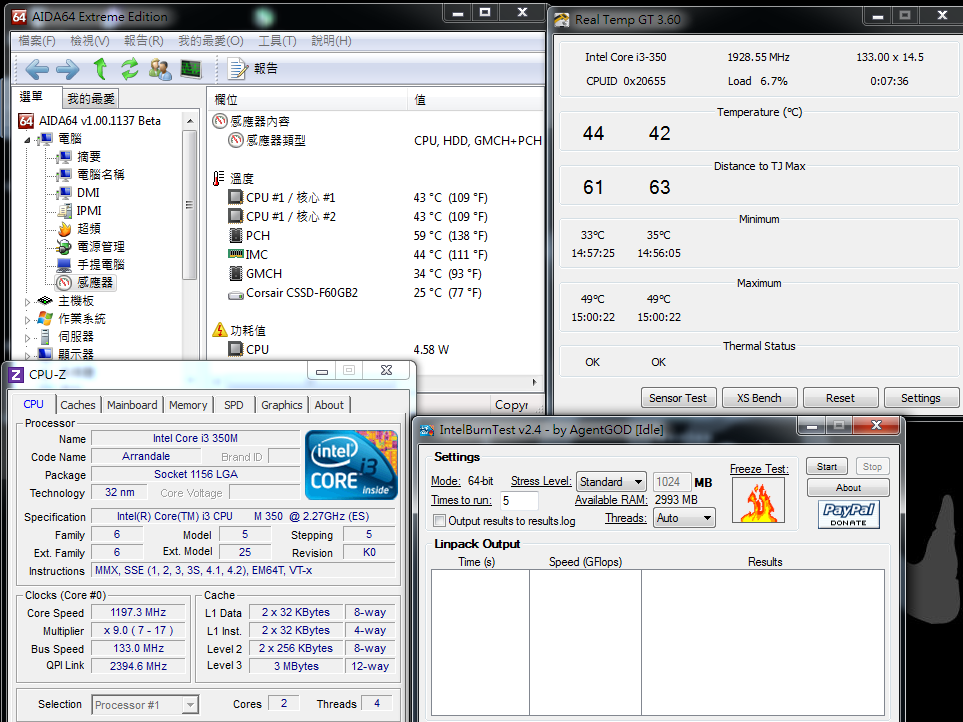Go up one level with green up arrow

(100, 69)
